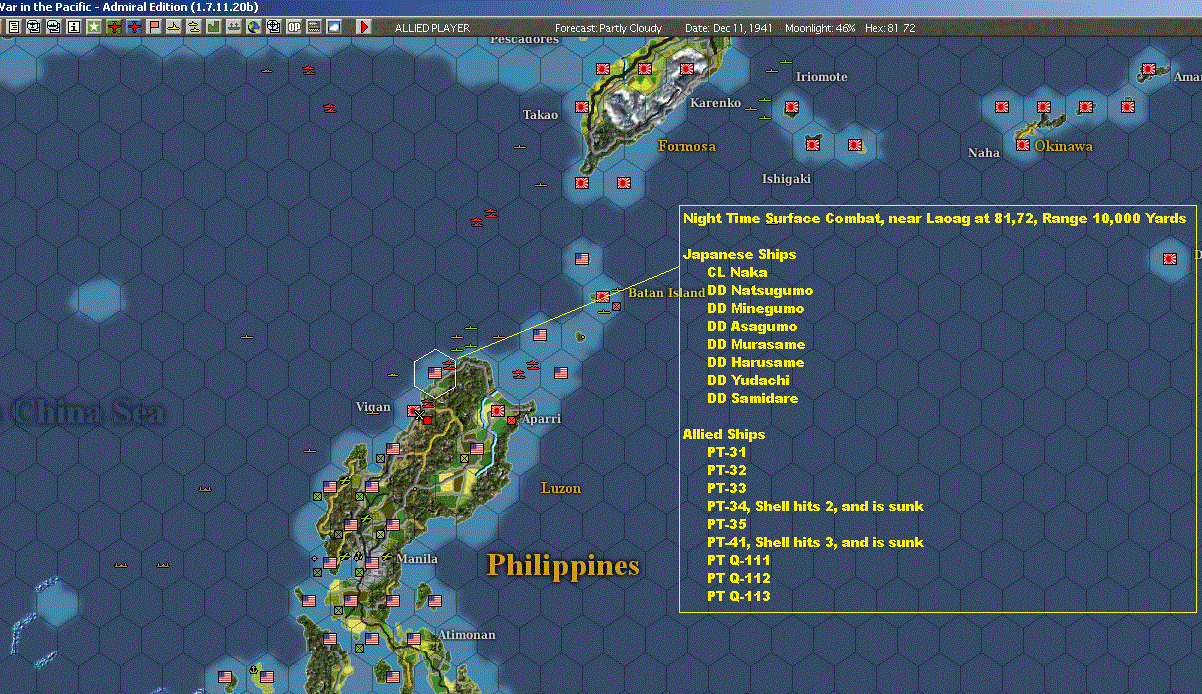Click the Luzon map label
Viewport: 1202px width, 694px height.
(561, 488)
